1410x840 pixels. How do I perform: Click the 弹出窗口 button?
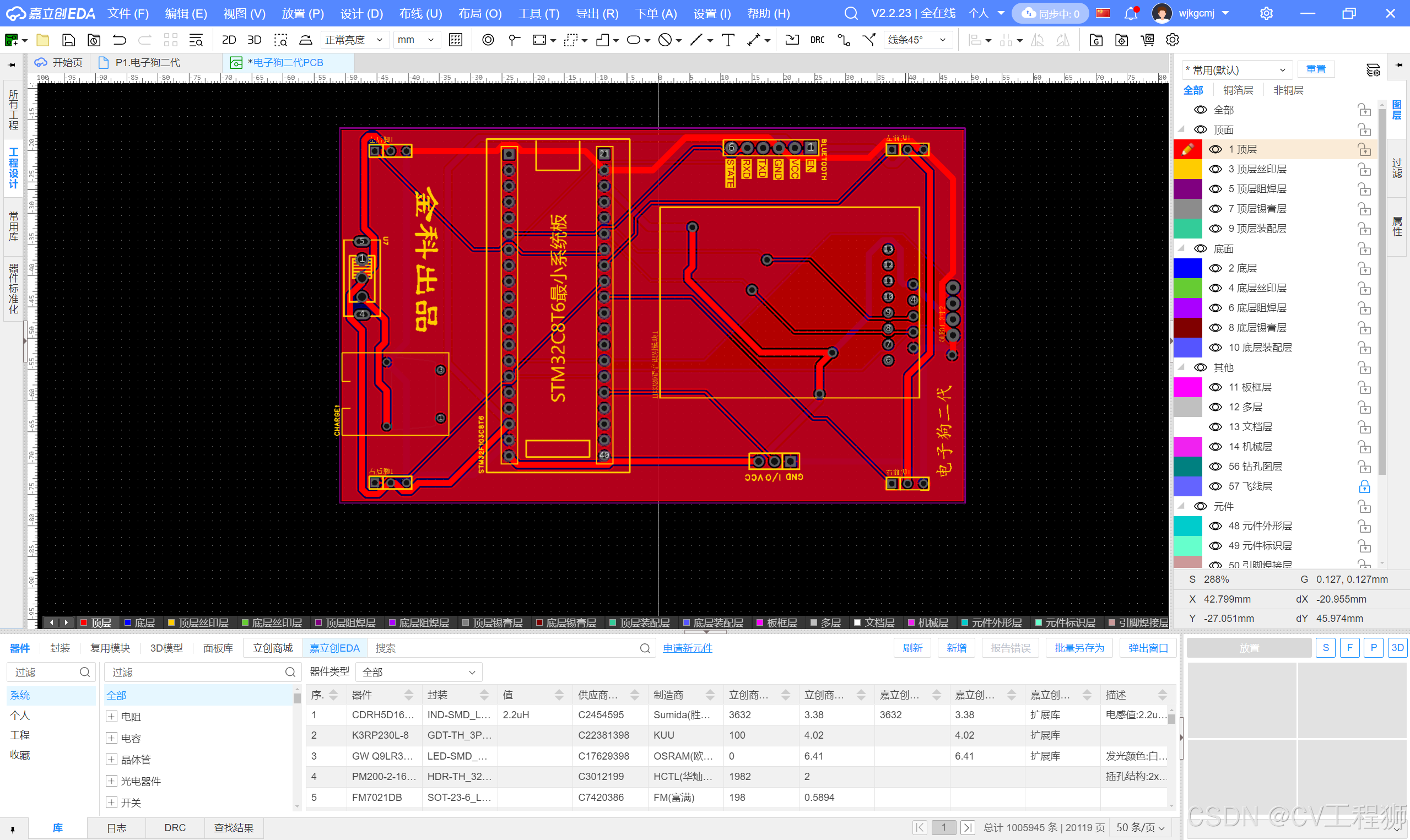1148,648
